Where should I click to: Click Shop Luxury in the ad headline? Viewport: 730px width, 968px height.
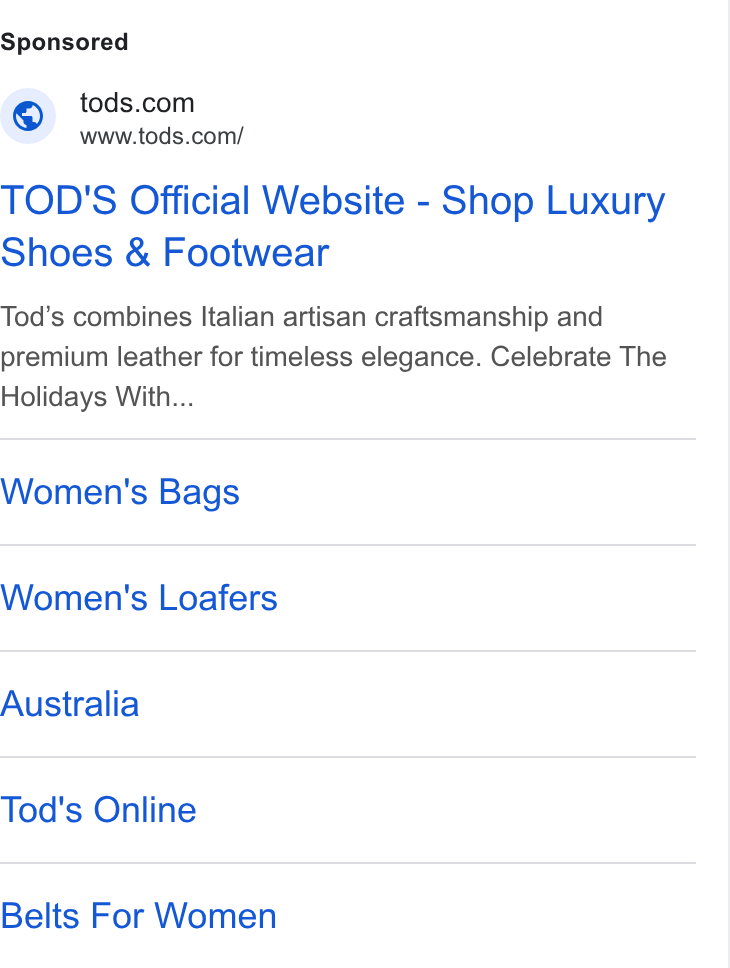pos(553,201)
